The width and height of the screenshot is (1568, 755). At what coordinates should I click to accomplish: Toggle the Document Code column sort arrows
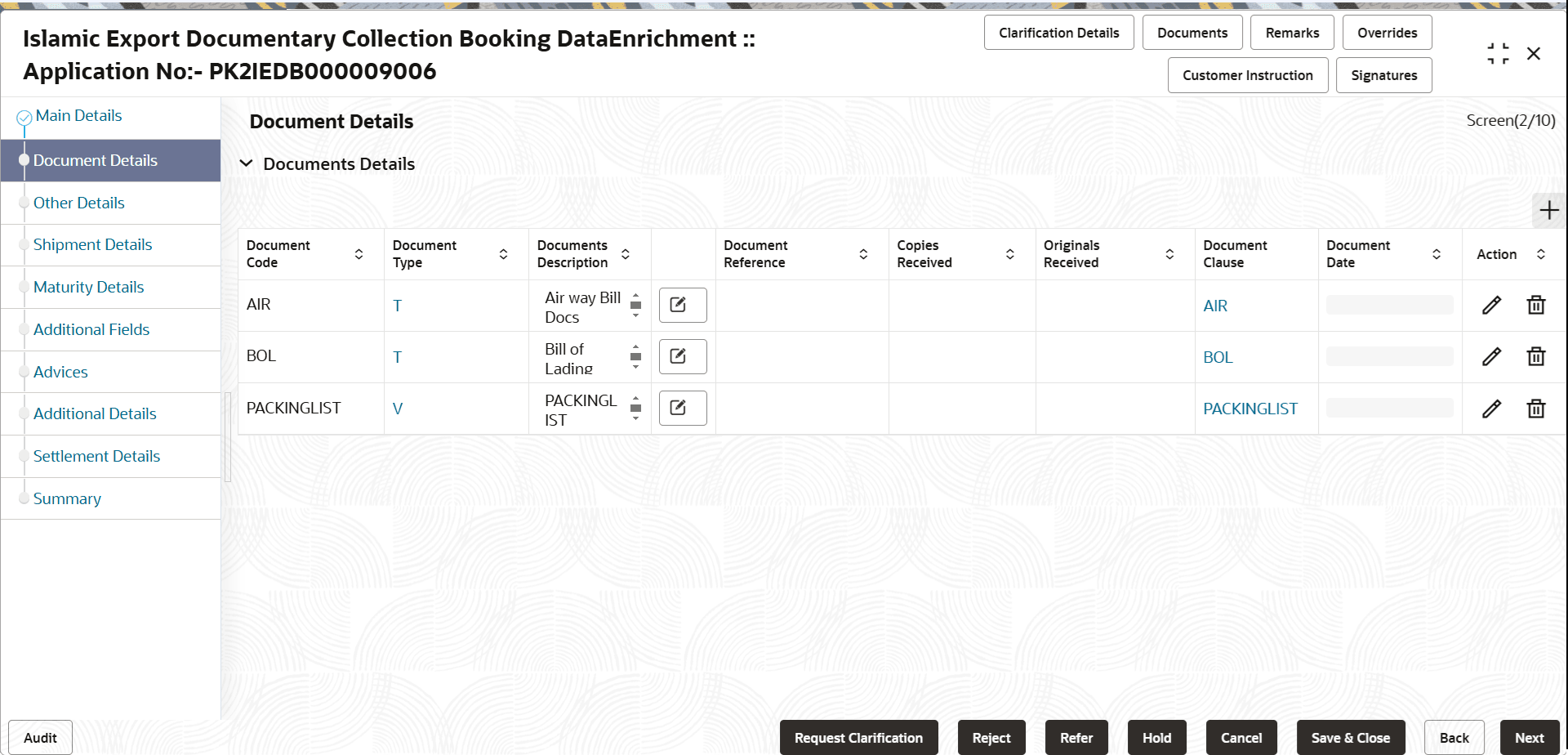[359, 253]
